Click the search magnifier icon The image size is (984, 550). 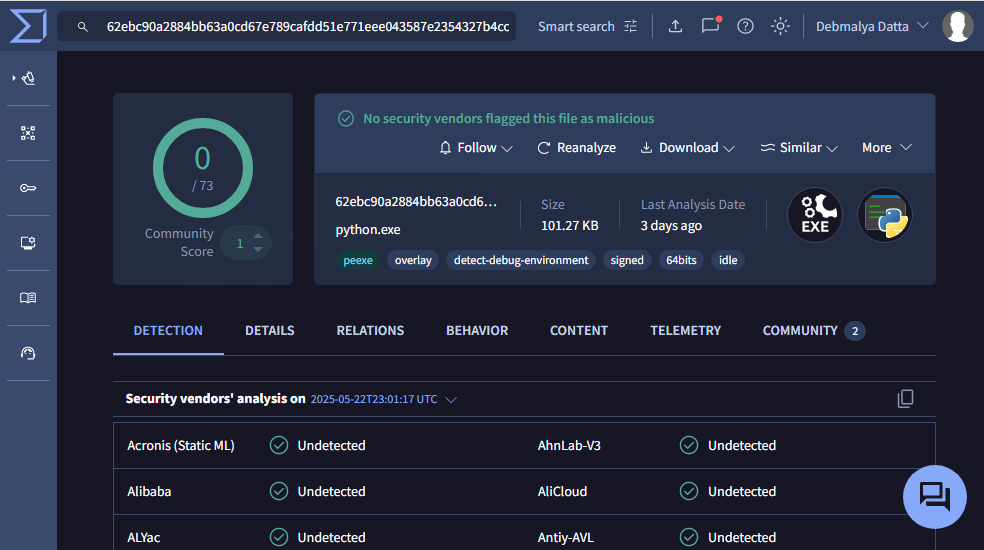83,27
